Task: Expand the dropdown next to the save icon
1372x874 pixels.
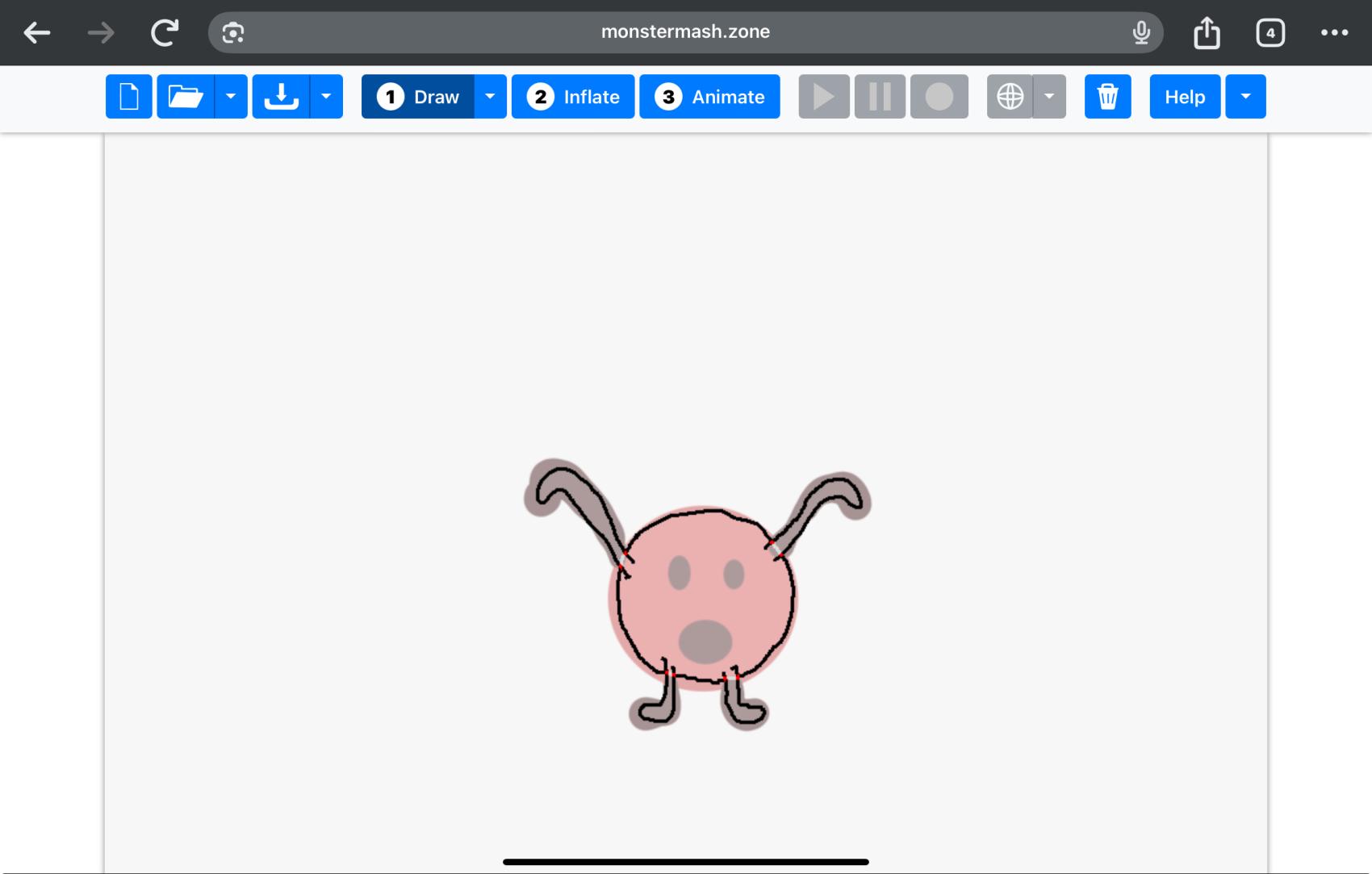Action: (x=326, y=96)
